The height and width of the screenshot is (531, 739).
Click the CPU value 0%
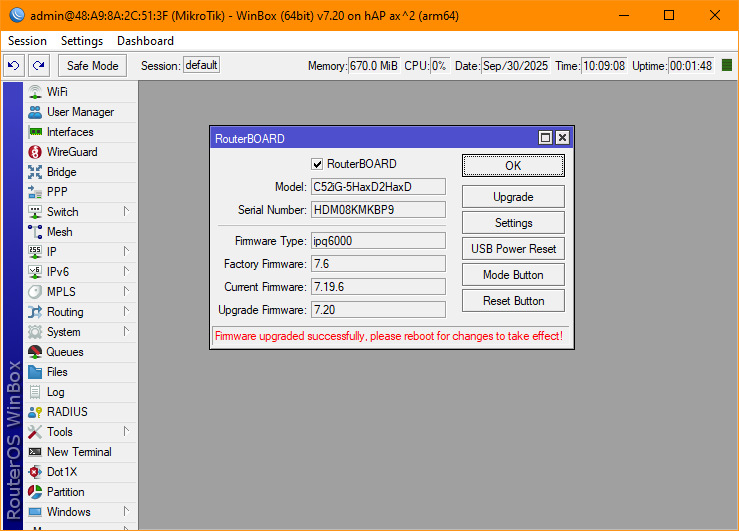coord(439,65)
